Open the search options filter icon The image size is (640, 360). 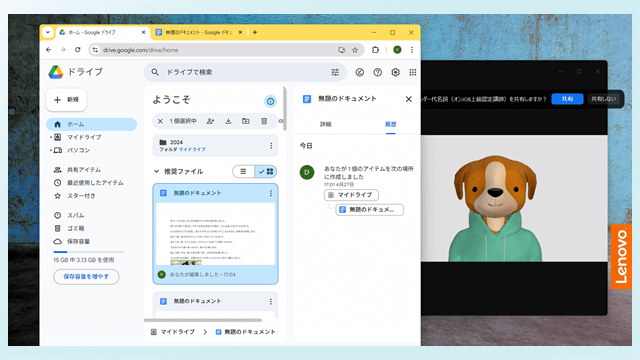tap(335, 72)
